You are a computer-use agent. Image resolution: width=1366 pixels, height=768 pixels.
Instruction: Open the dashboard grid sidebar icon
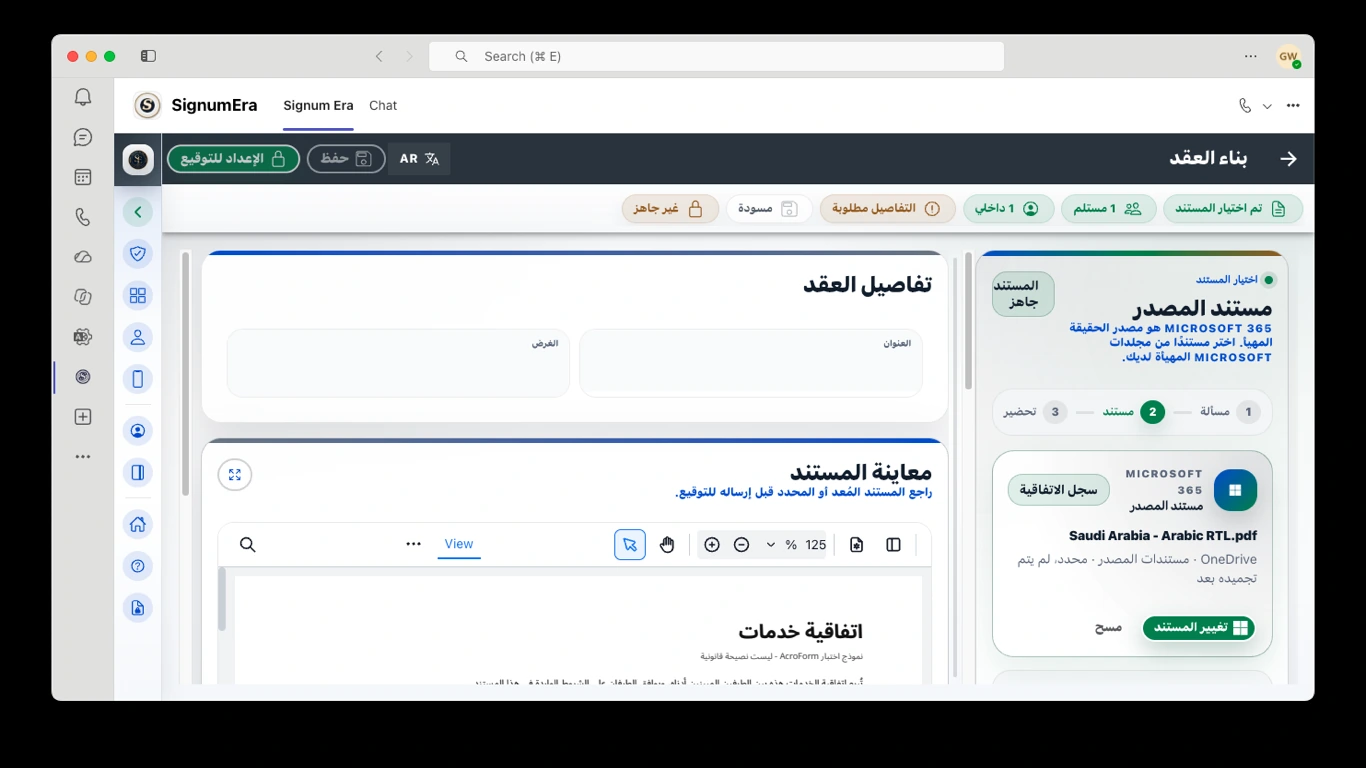[138, 296]
